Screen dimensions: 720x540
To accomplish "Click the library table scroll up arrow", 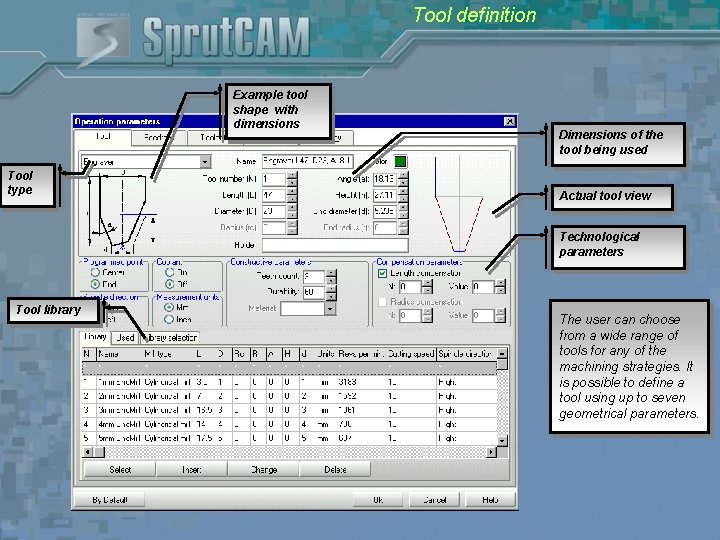I will pos(502,353).
